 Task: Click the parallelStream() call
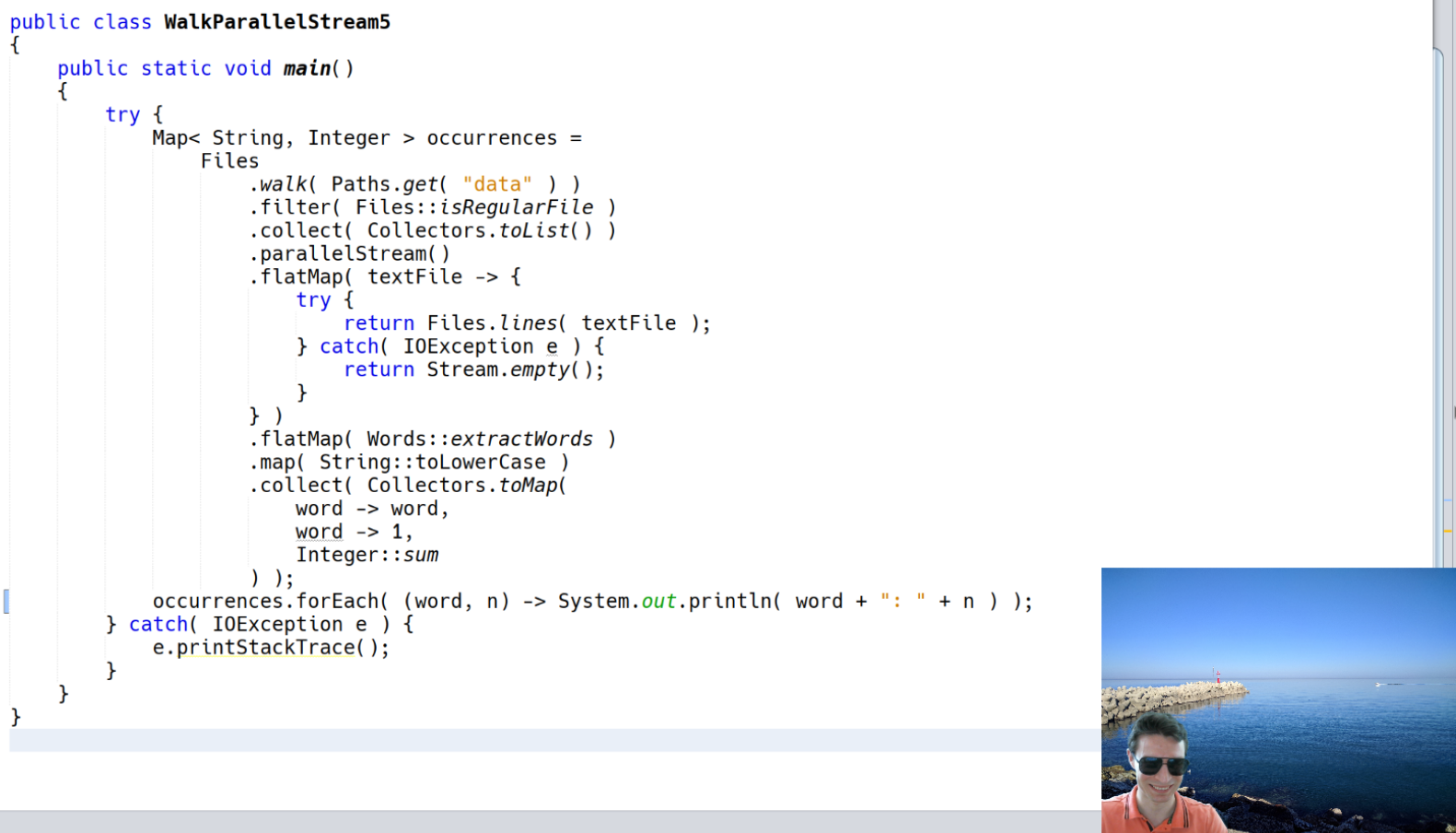(350, 253)
